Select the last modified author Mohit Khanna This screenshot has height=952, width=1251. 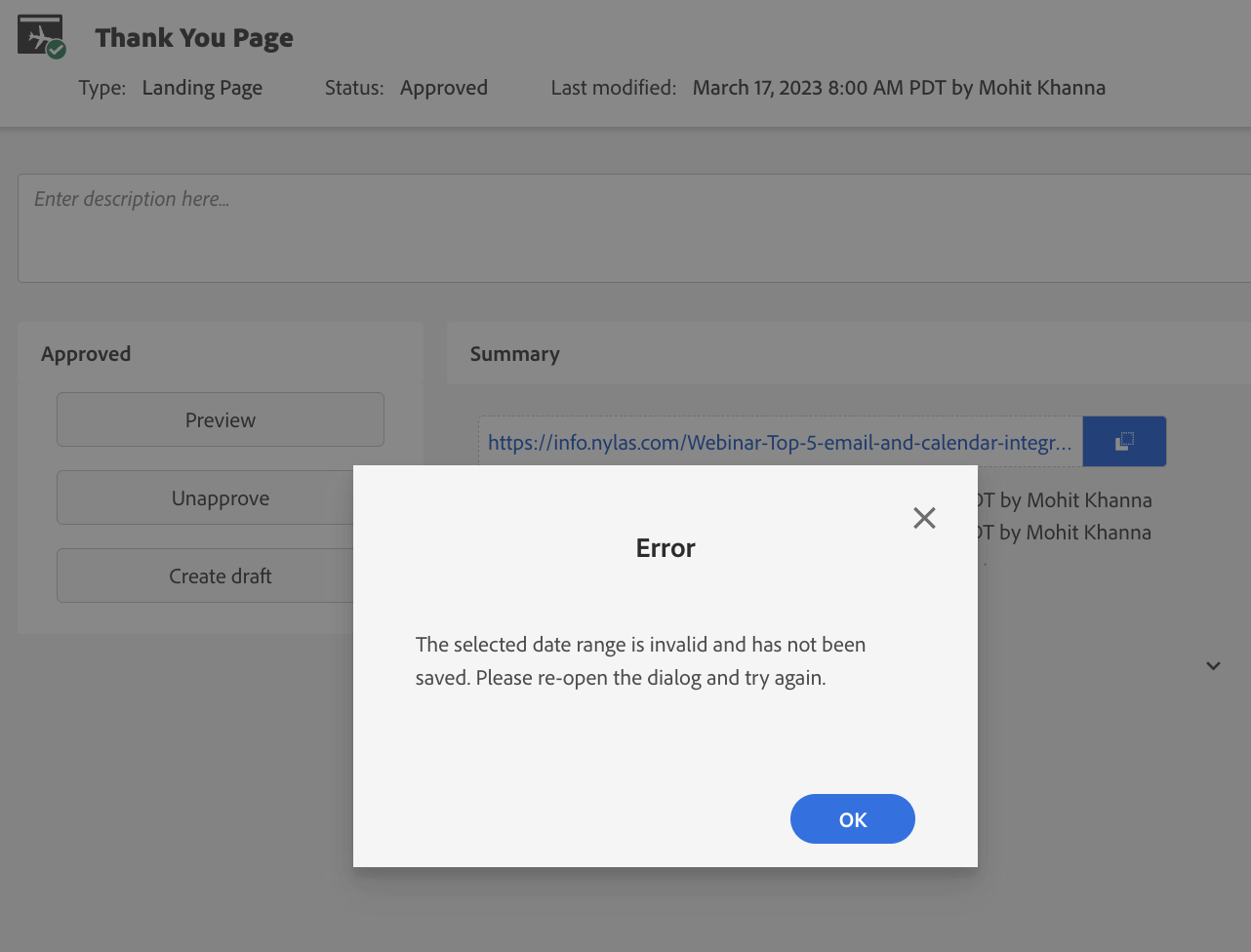(1042, 88)
